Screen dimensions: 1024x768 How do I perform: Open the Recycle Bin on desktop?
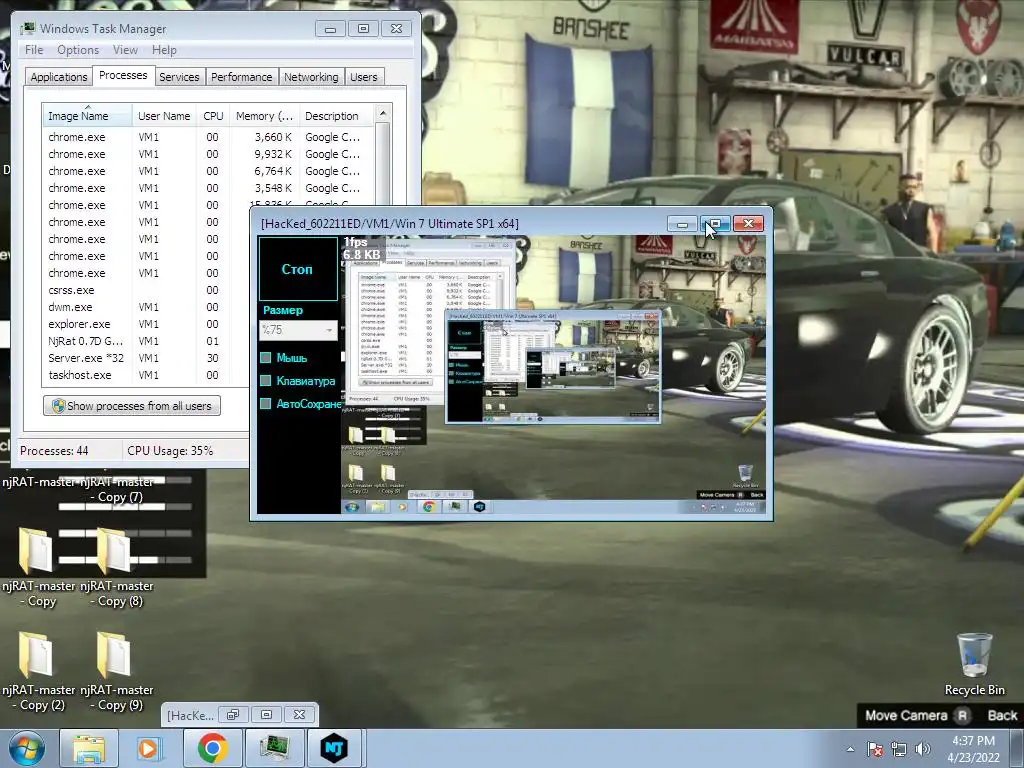[x=974, y=664]
